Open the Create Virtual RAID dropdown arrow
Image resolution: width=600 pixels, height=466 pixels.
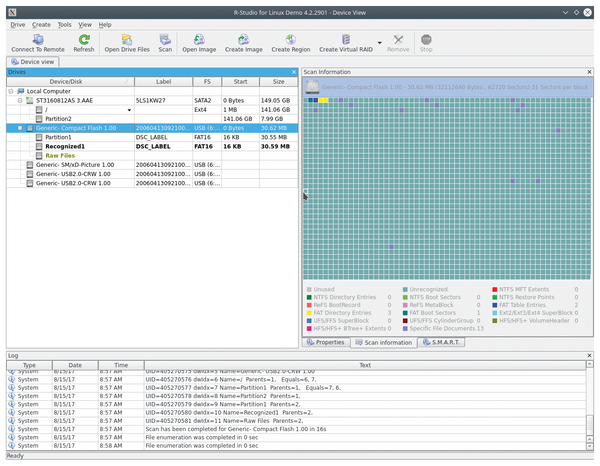[x=379, y=42]
